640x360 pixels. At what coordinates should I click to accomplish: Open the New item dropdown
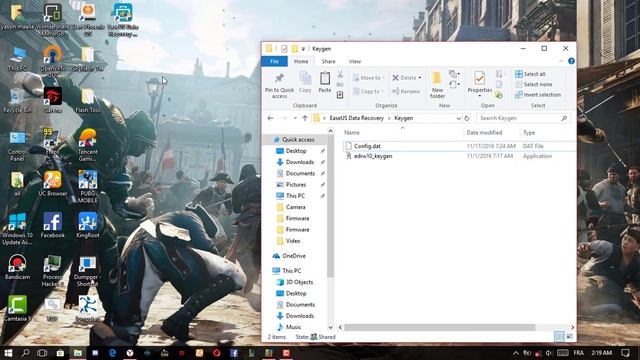pyautogui.click(x=454, y=74)
